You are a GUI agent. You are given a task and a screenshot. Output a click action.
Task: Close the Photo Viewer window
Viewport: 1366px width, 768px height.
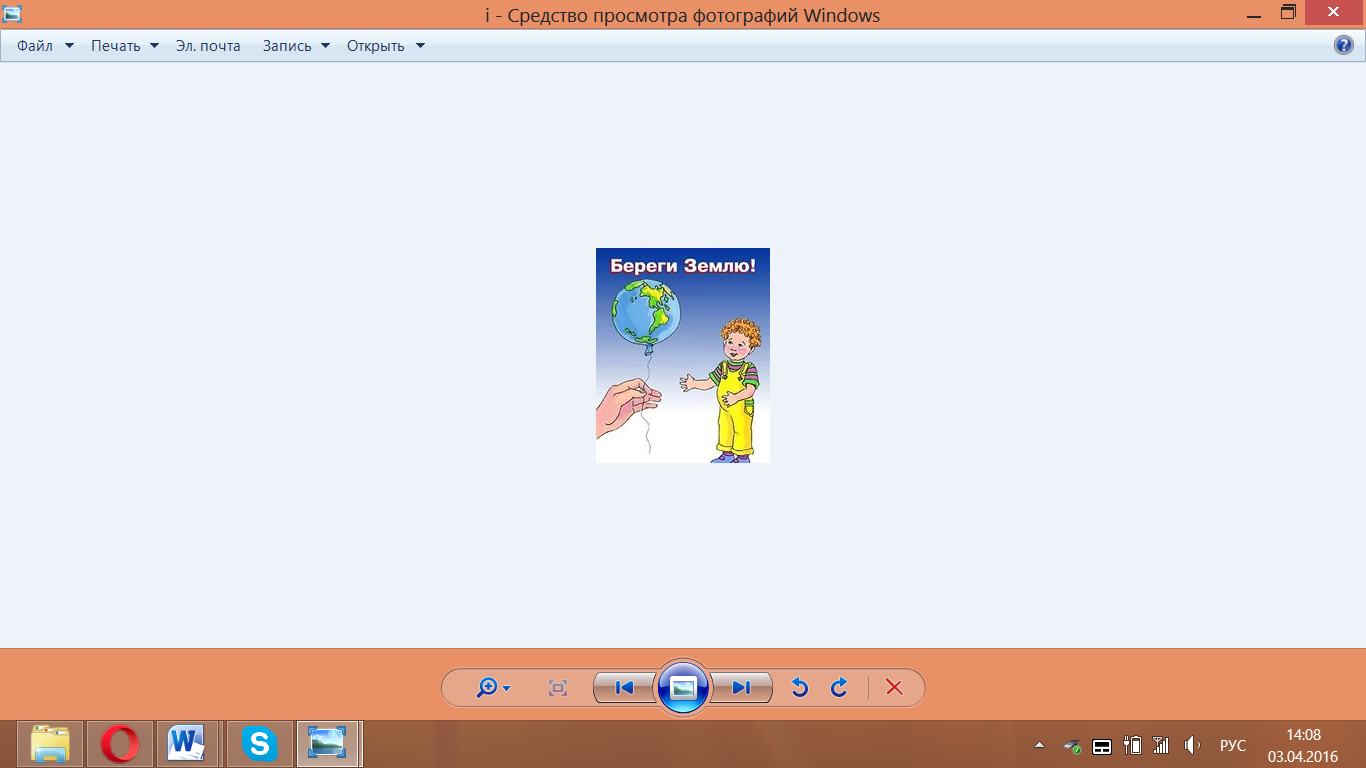pos(1335,12)
